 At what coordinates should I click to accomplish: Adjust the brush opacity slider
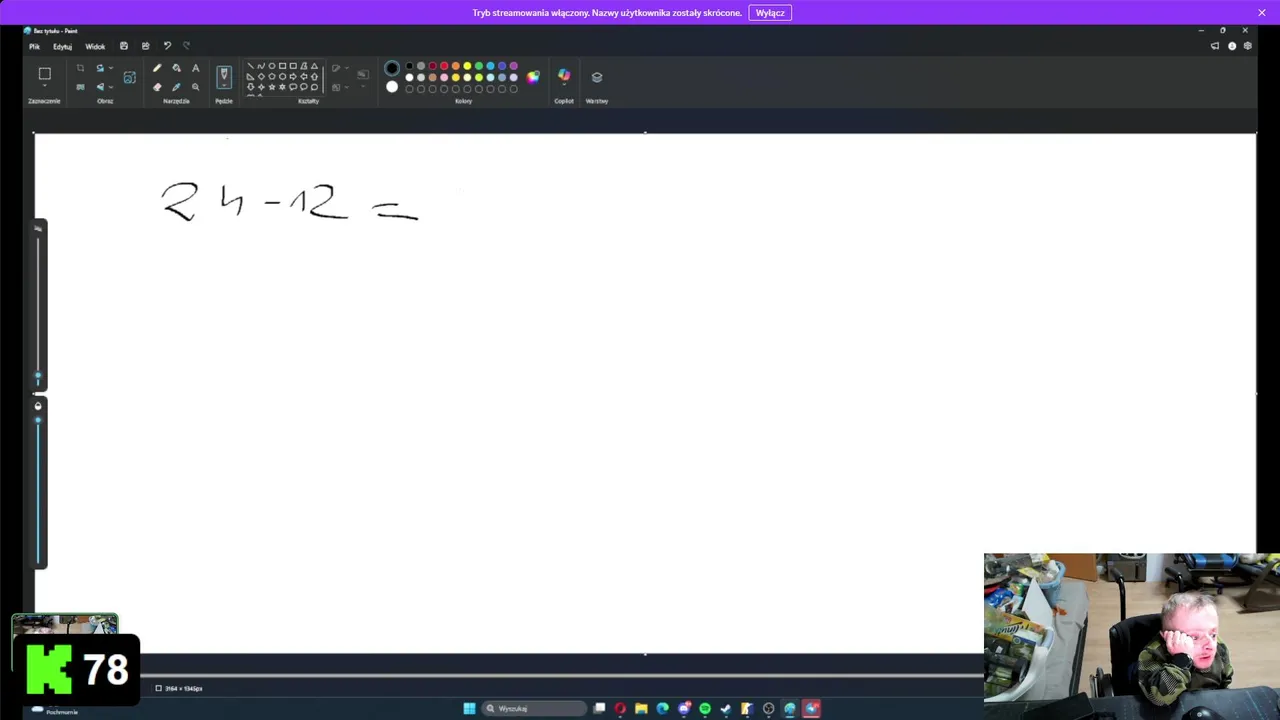coord(38,419)
